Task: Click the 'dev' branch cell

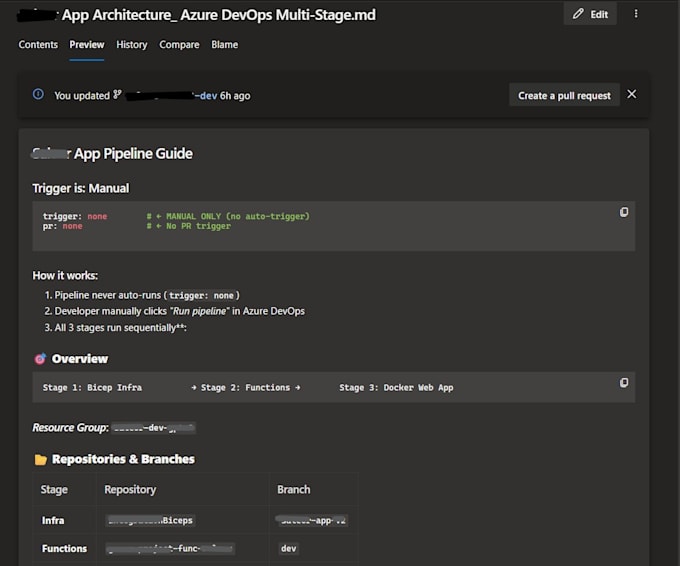Action: coord(288,549)
